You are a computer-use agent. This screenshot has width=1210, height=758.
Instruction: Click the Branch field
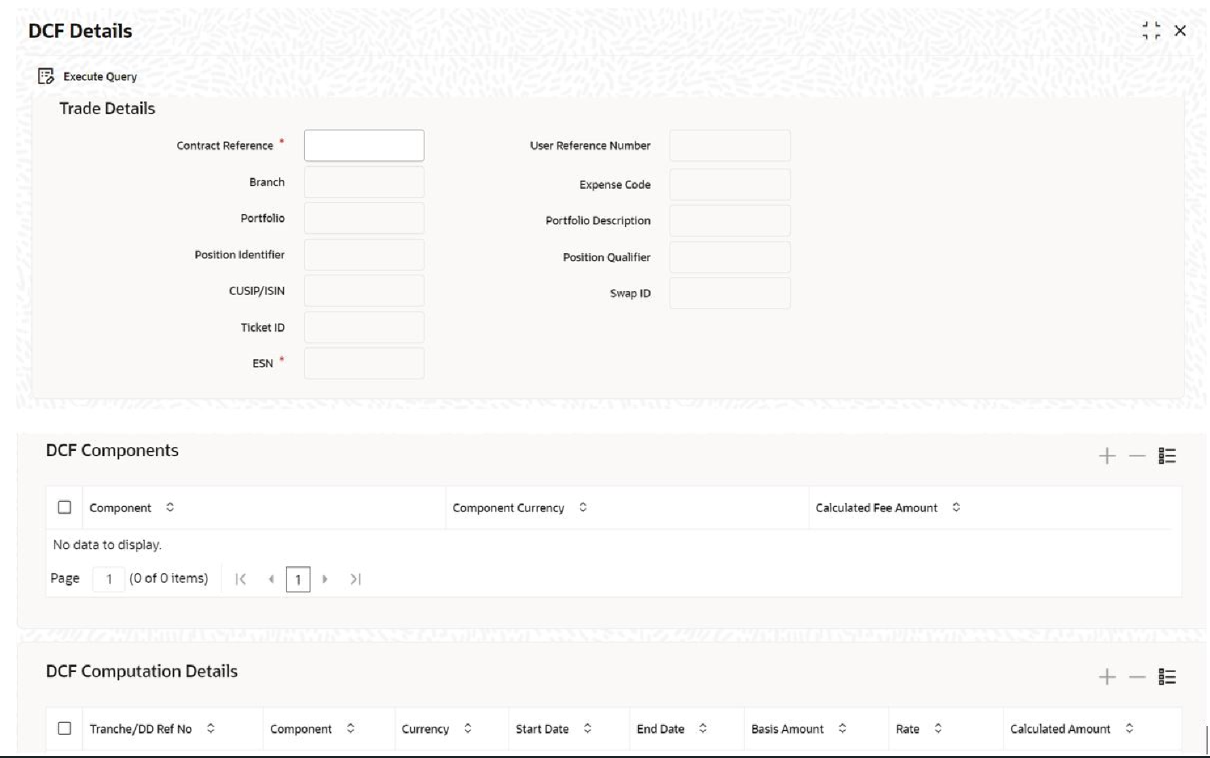coord(364,182)
